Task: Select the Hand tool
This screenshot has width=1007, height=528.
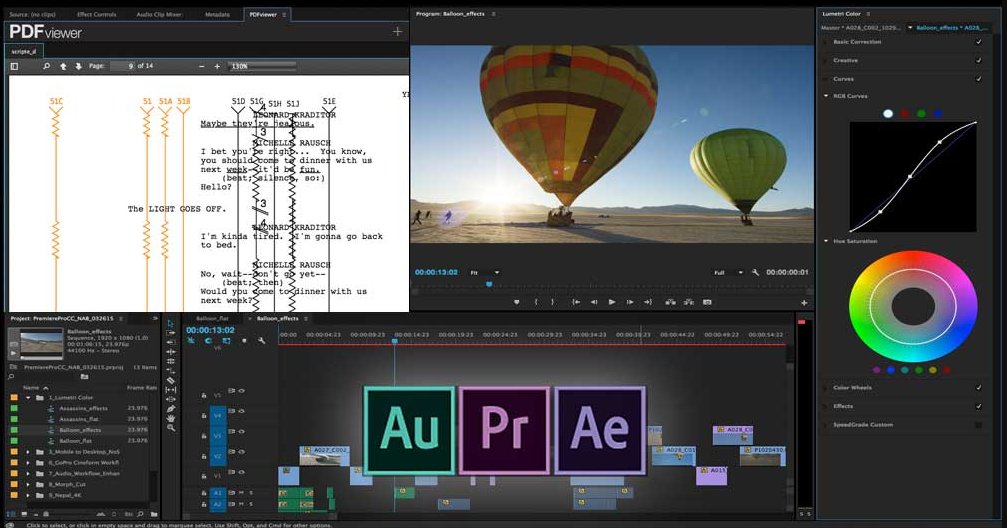Action: 171,418
